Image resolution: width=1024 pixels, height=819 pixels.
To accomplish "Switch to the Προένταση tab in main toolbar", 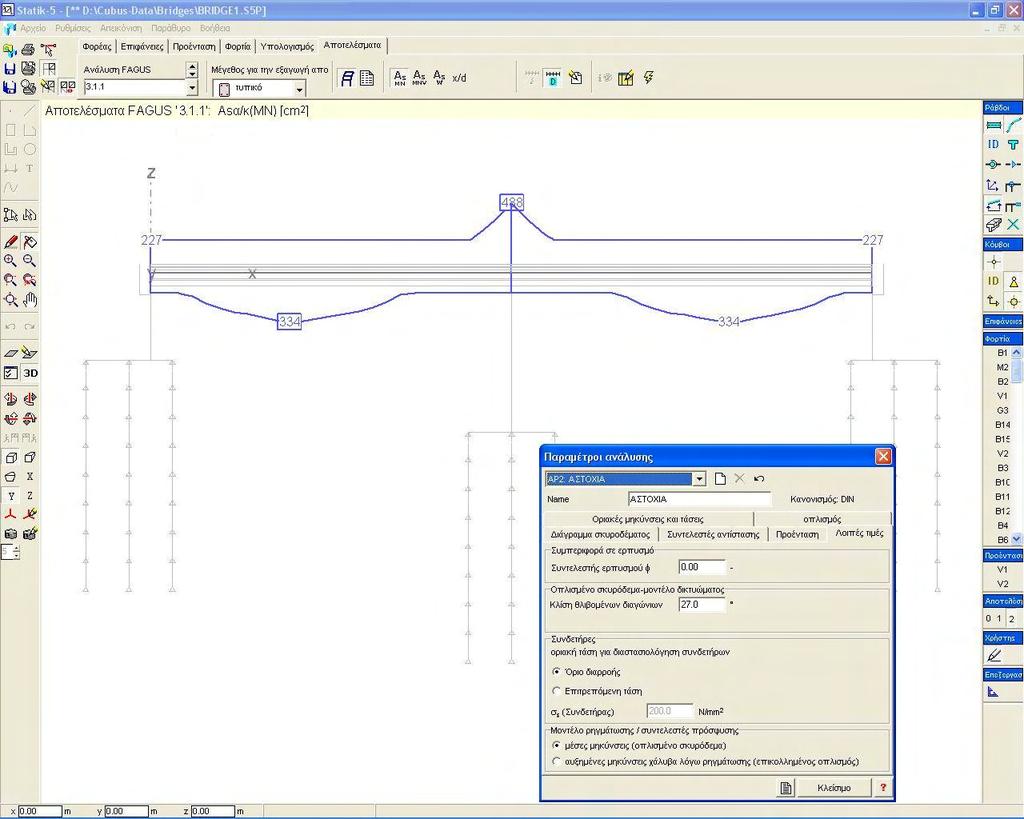I will [x=194, y=46].
